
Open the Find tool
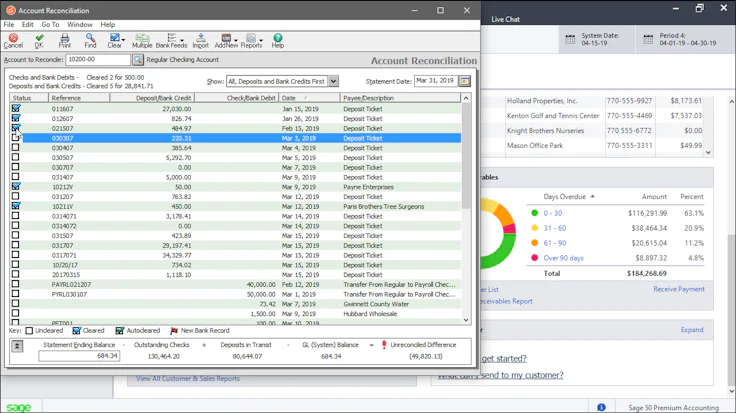click(x=90, y=41)
